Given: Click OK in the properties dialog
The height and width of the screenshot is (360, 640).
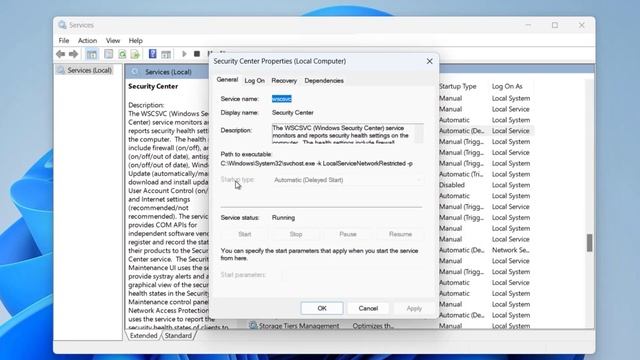Looking at the screenshot, I should pyautogui.click(x=322, y=308).
